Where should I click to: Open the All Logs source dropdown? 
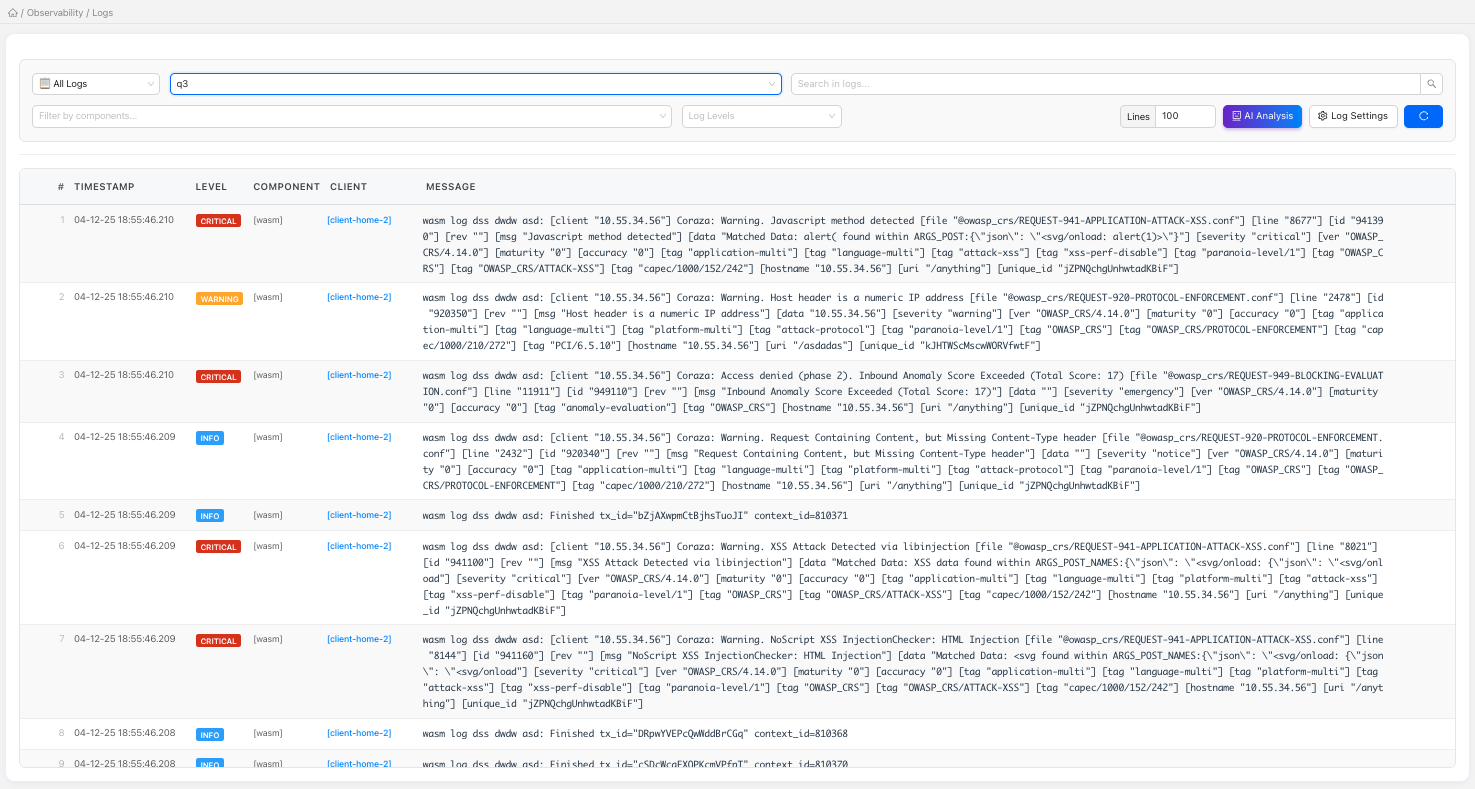coord(95,83)
